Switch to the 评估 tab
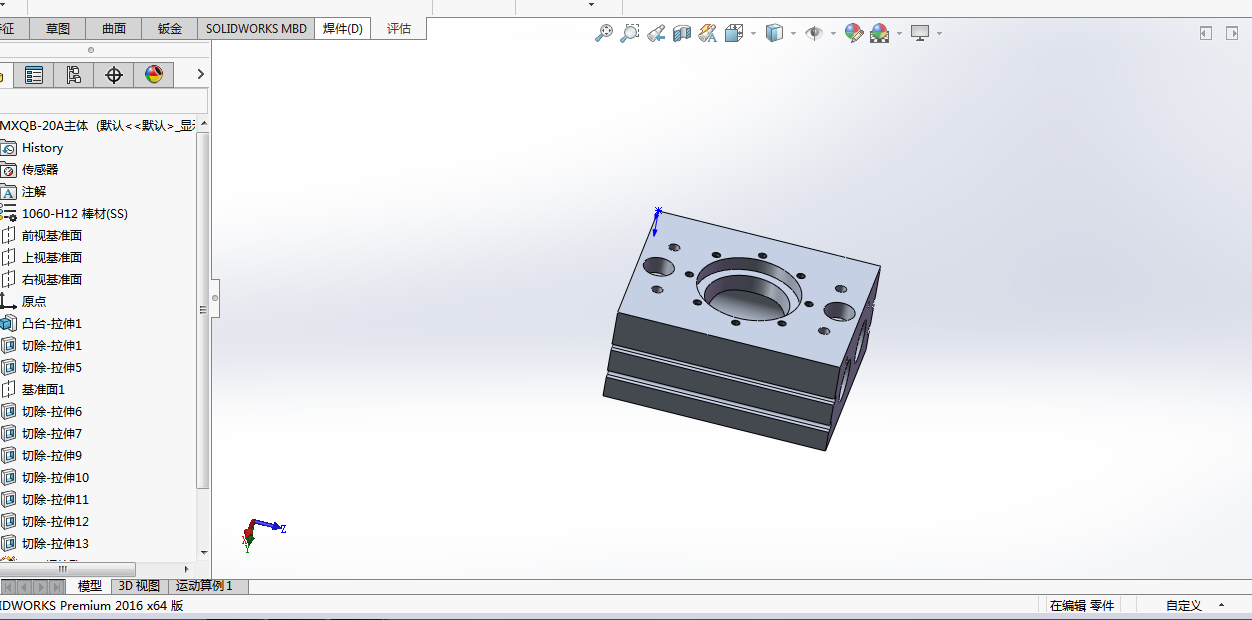This screenshot has width=1252, height=620. coord(399,29)
